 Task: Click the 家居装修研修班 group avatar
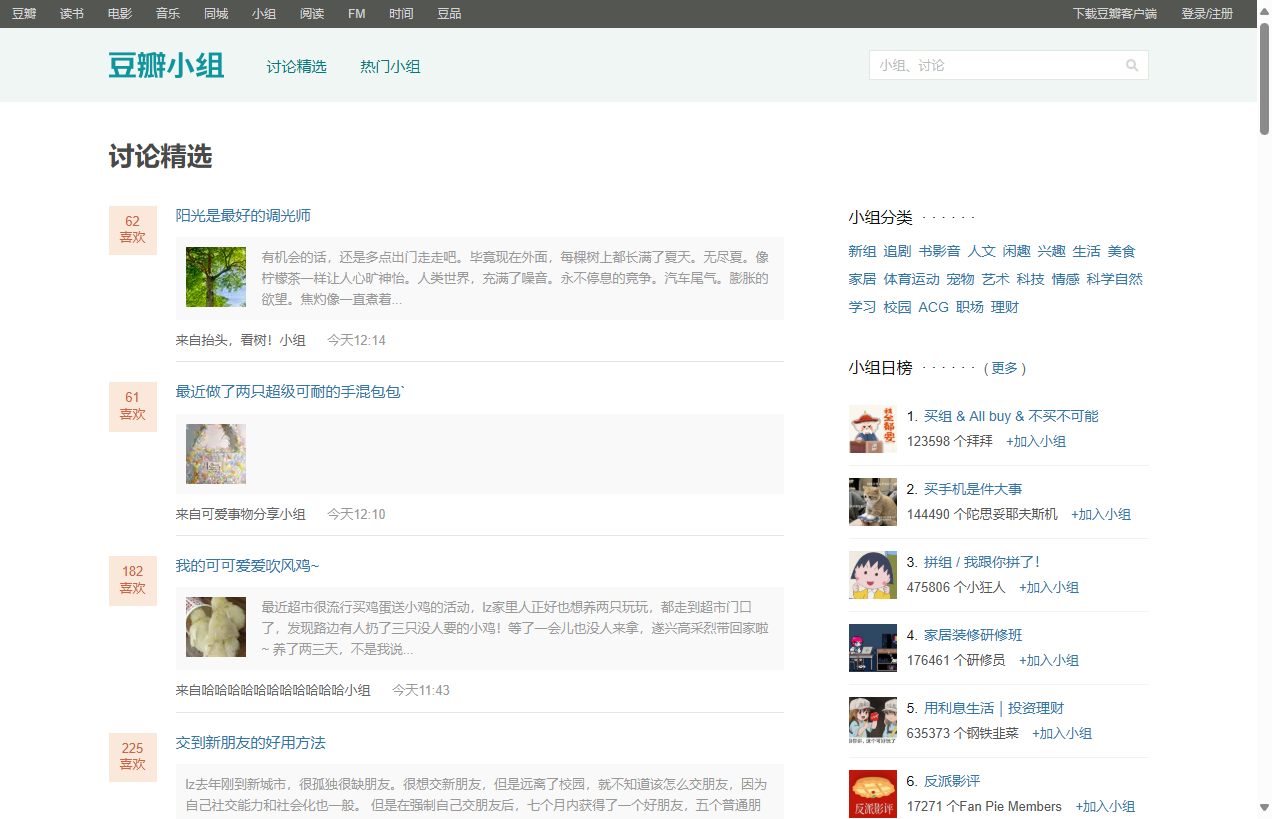[872, 648]
